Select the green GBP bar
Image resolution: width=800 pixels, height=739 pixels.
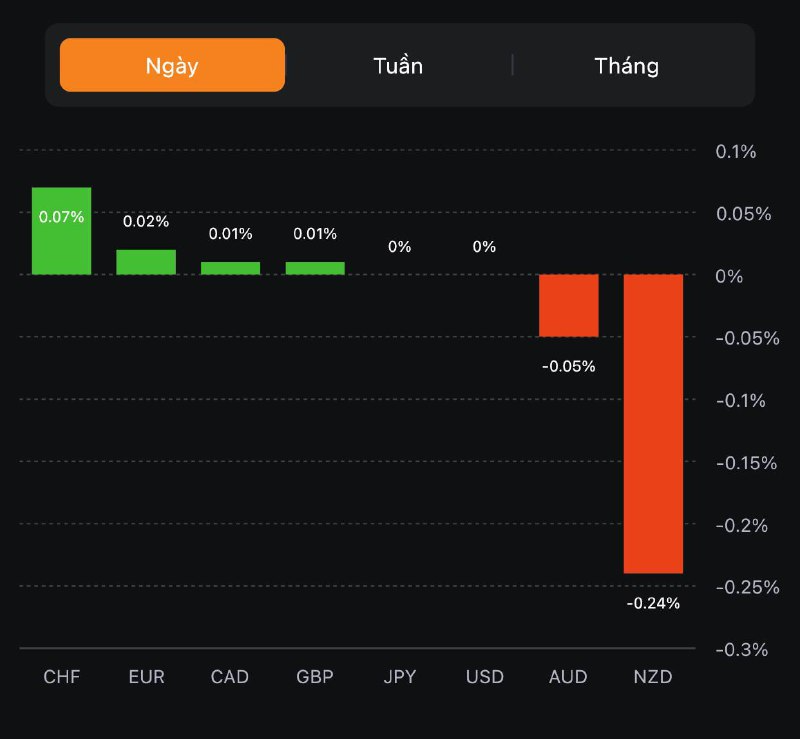(315, 268)
